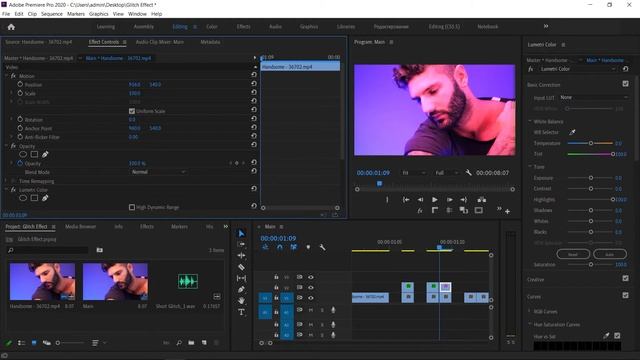640x360 pixels.
Task: Select the Type tool
Action: pyautogui.click(x=241, y=312)
